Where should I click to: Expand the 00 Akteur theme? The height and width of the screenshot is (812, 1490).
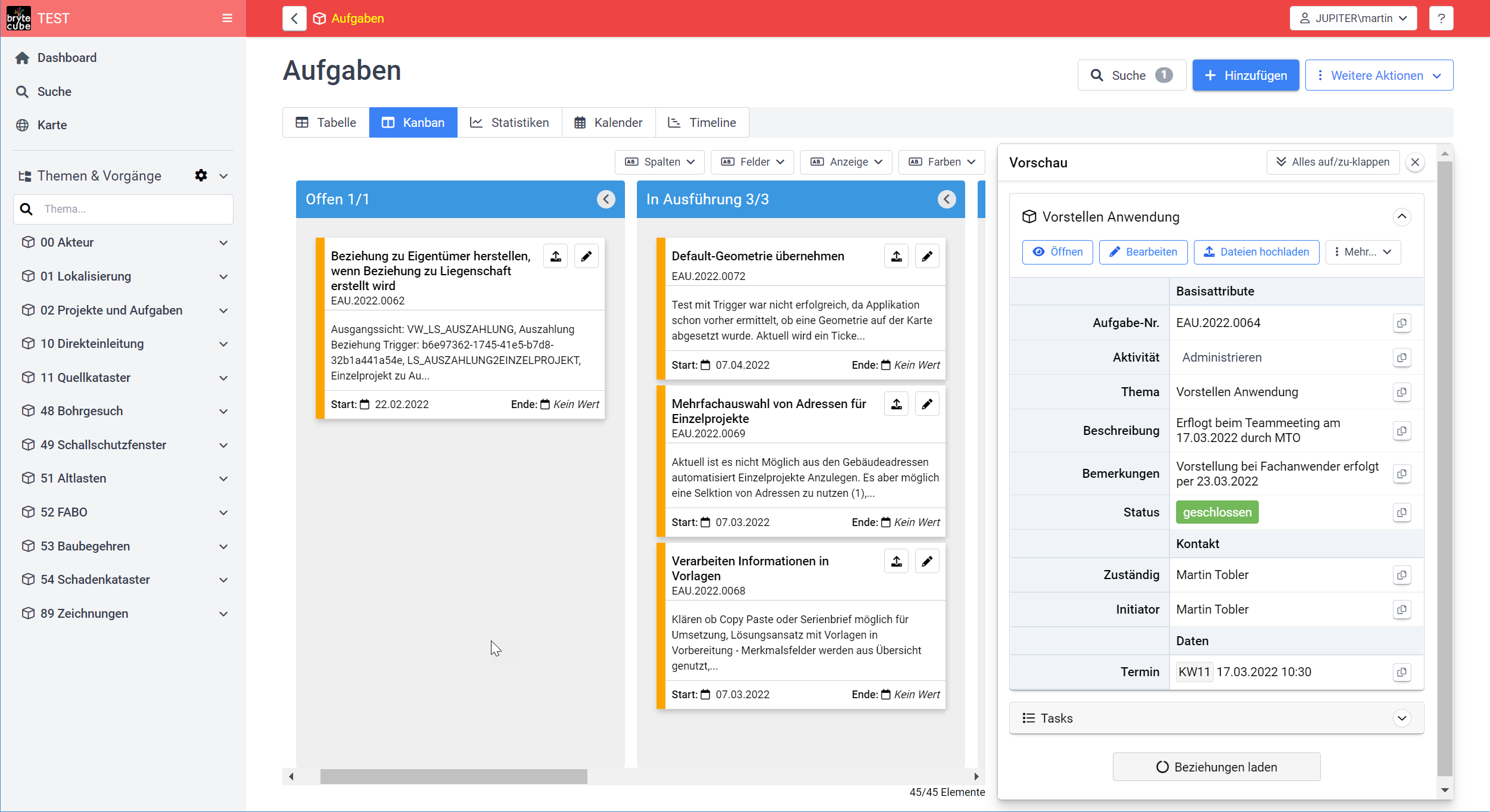pyautogui.click(x=223, y=242)
